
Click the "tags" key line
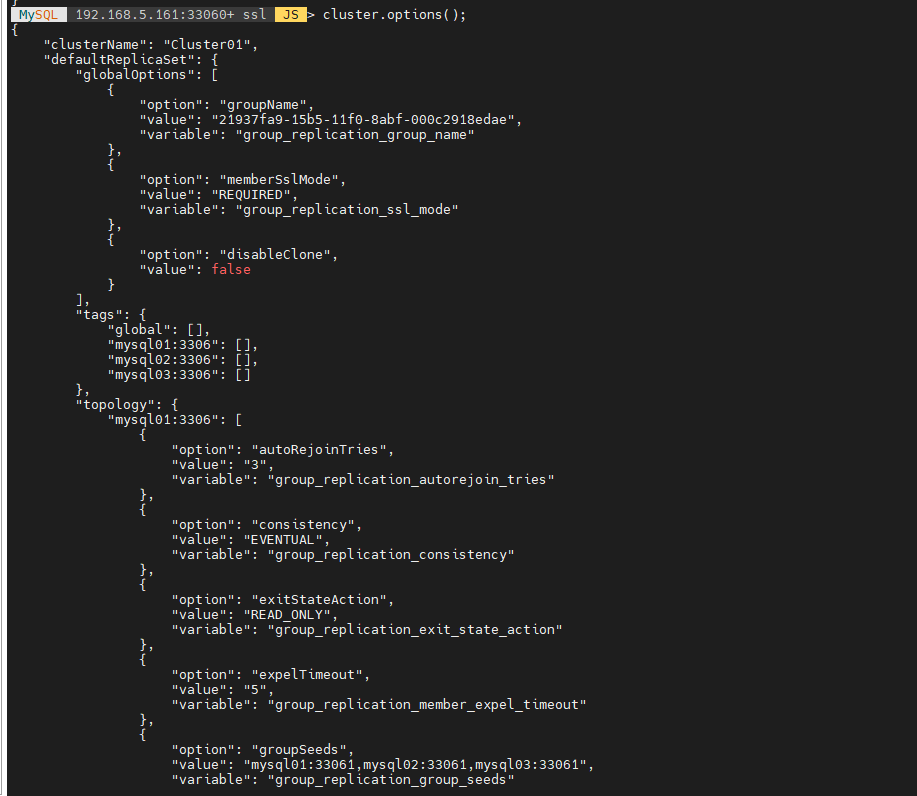pos(111,315)
